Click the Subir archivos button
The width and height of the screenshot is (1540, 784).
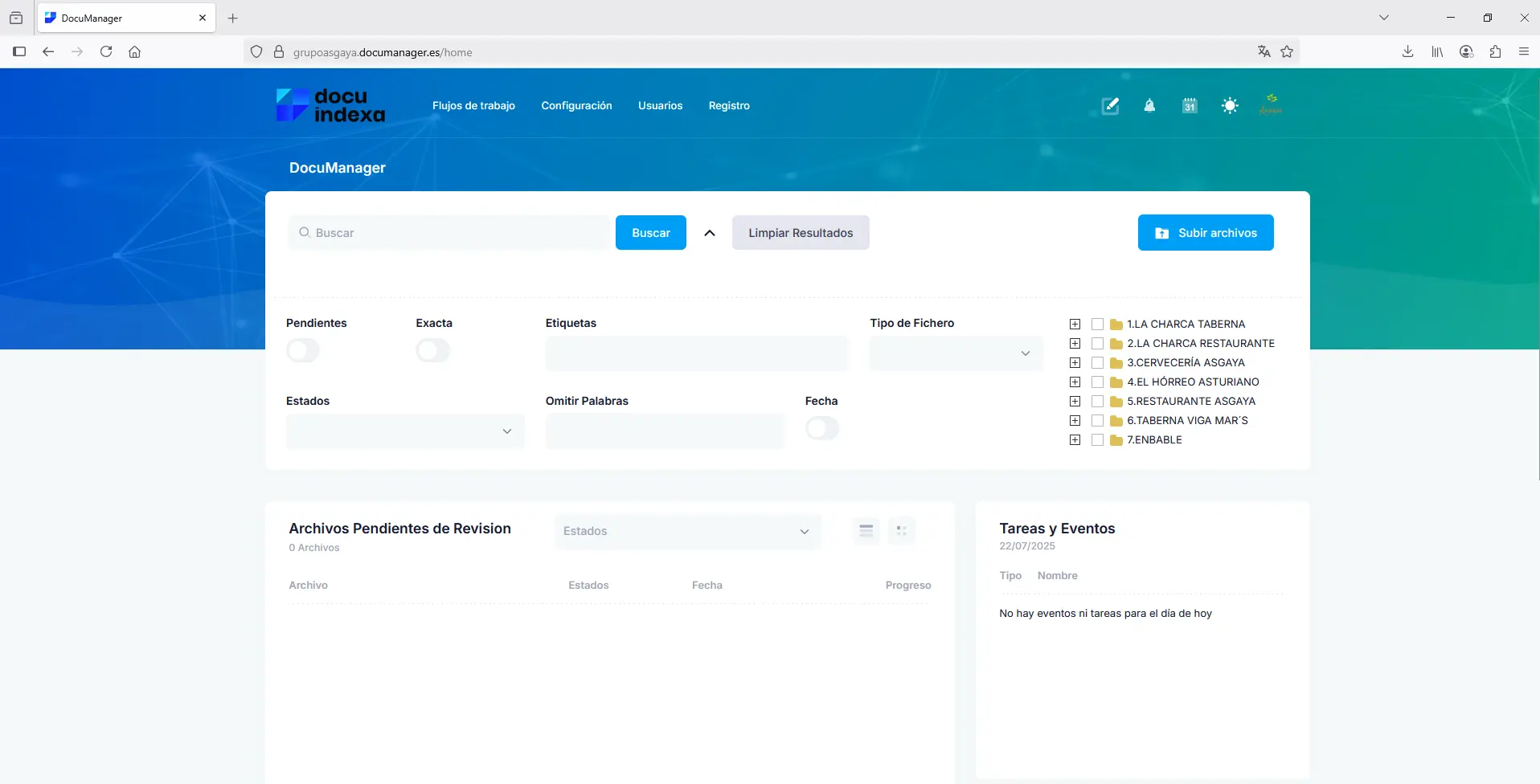pyautogui.click(x=1205, y=233)
